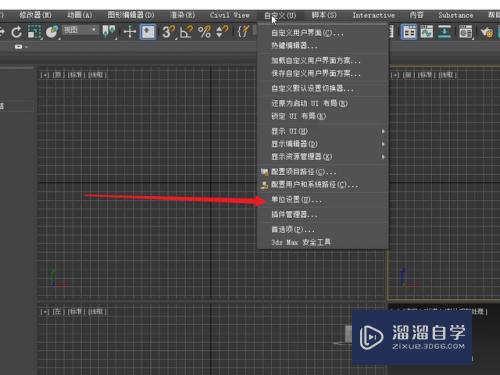Image resolution: width=500 pixels, height=375 pixels.
Task: Open [线框] label in left viewport
Action: point(97,312)
